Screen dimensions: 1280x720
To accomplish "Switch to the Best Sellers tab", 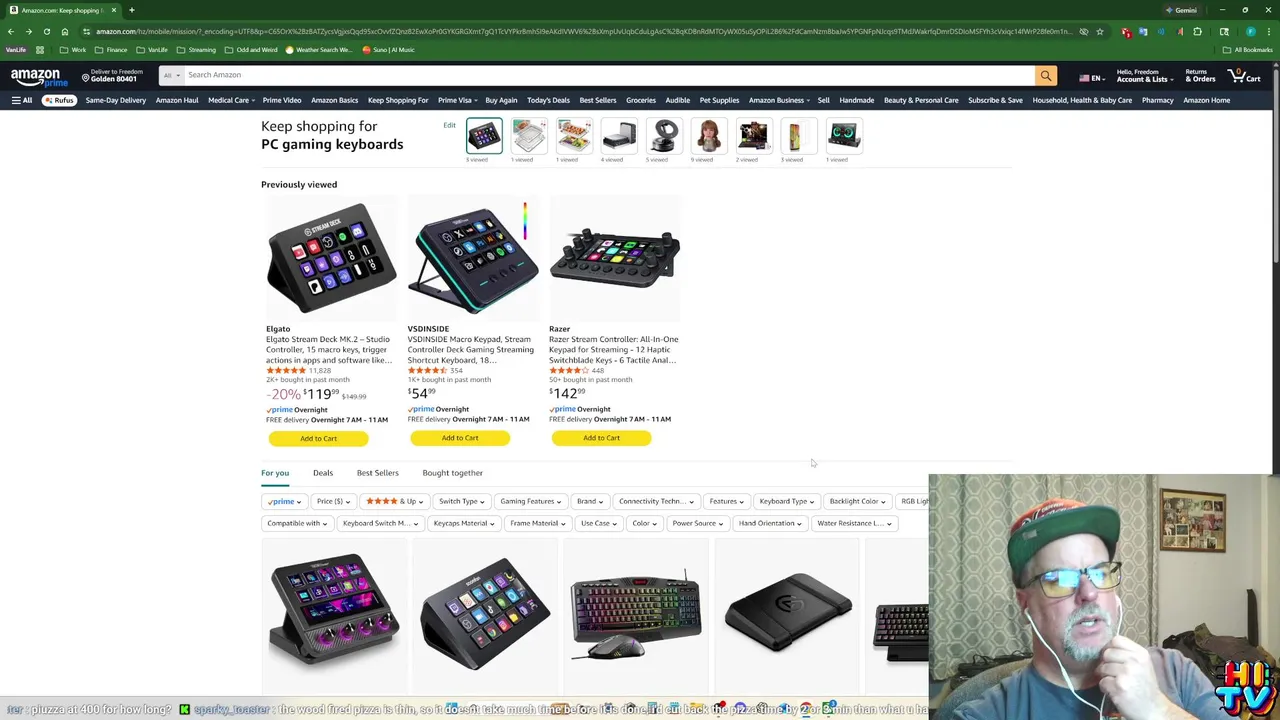I will point(377,473).
